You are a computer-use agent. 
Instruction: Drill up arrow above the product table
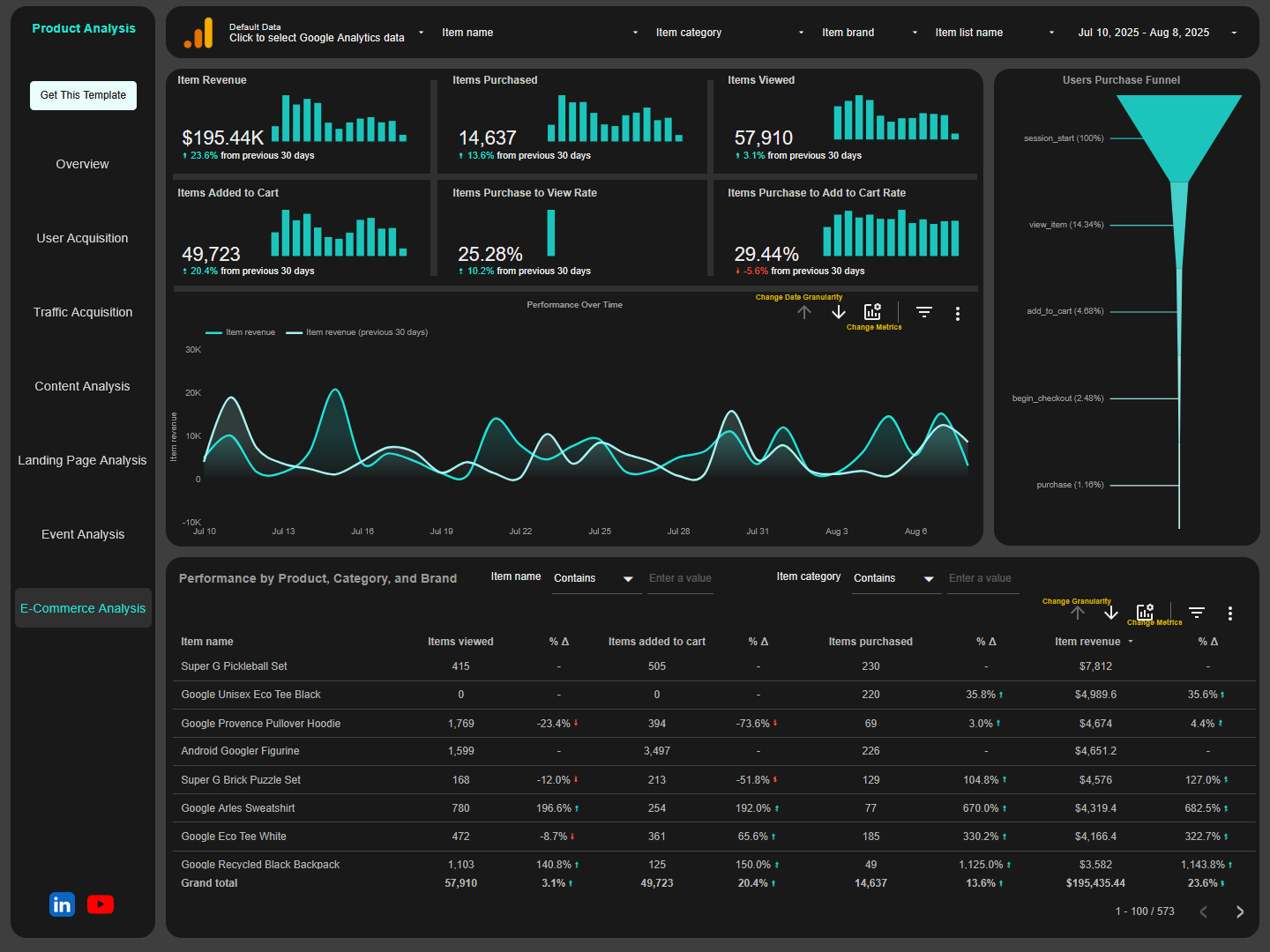[x=1078, y=613]
